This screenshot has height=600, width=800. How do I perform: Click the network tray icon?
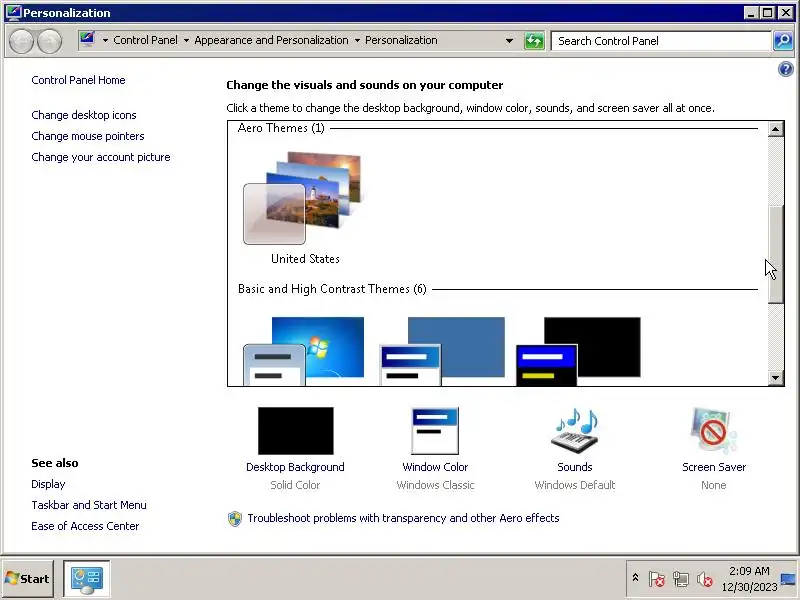(681, 579)
